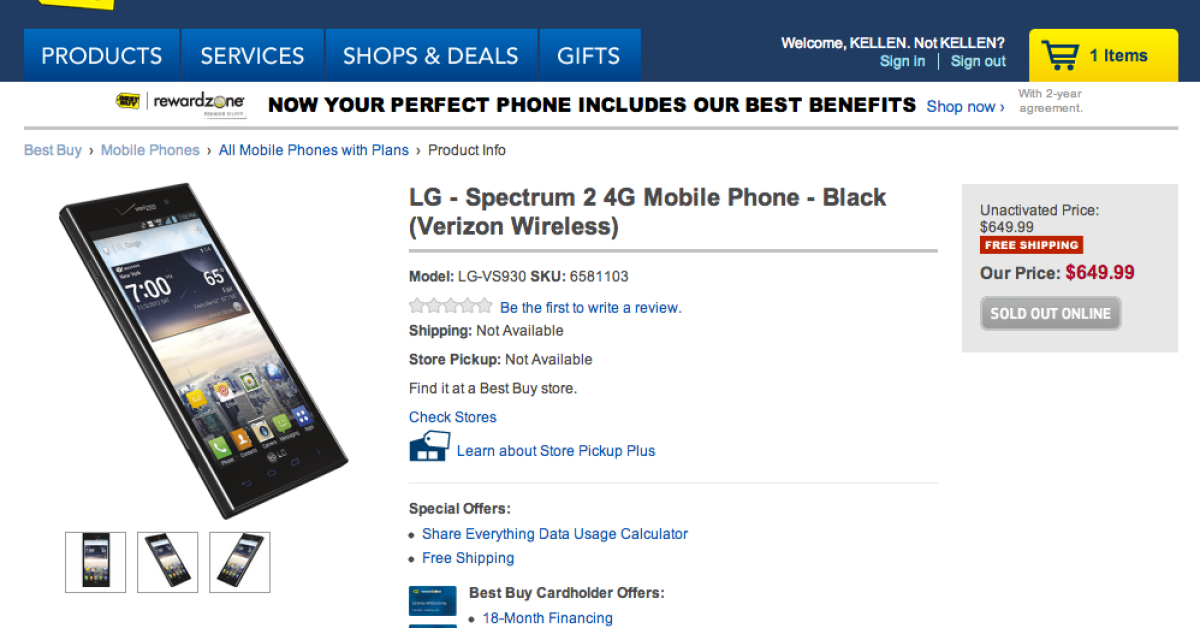Open the Check Stores link
The image size is (1200, 628).
click(452, 417)
